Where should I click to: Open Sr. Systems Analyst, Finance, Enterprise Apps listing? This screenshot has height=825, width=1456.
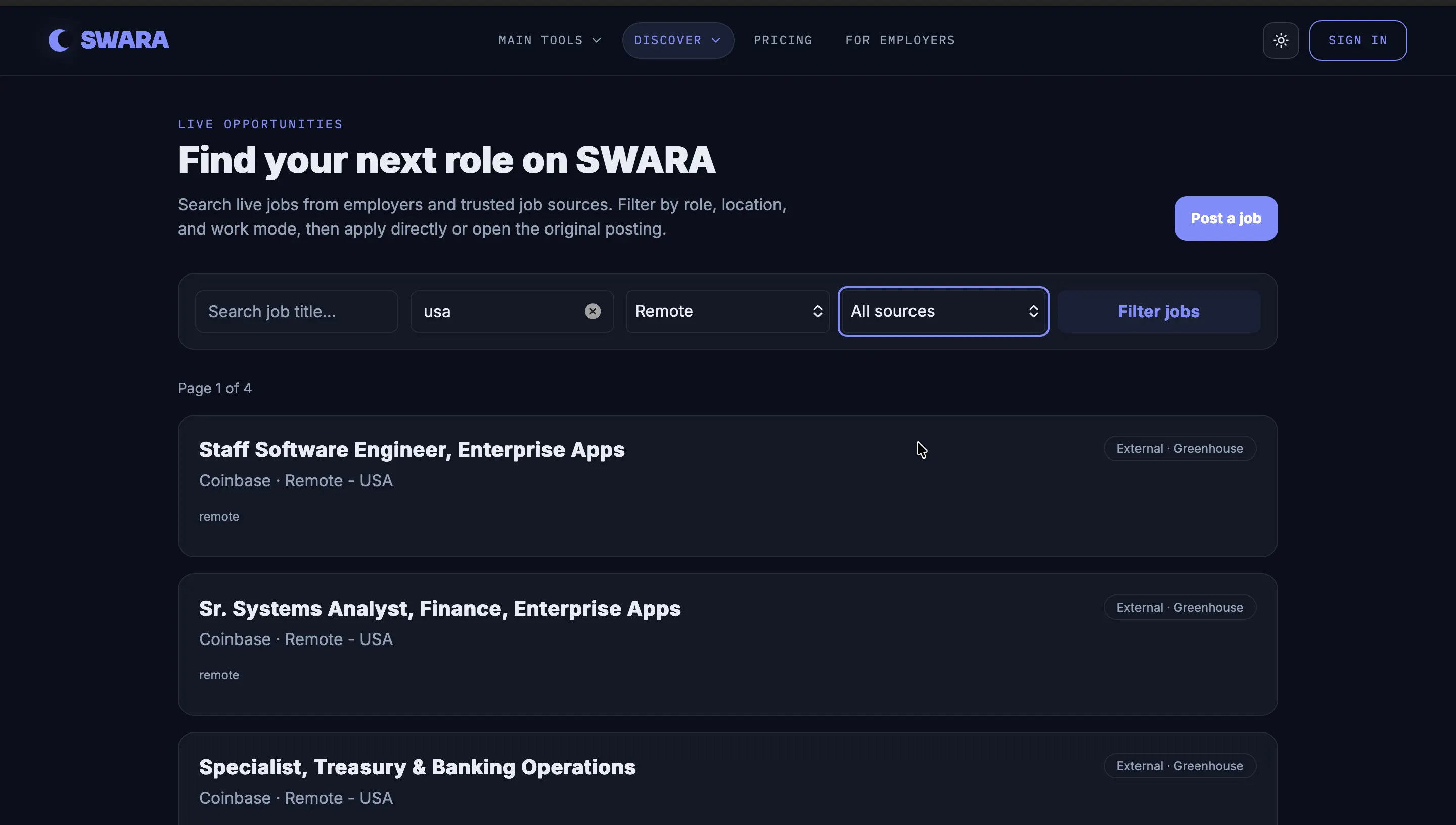pos(440,609)
